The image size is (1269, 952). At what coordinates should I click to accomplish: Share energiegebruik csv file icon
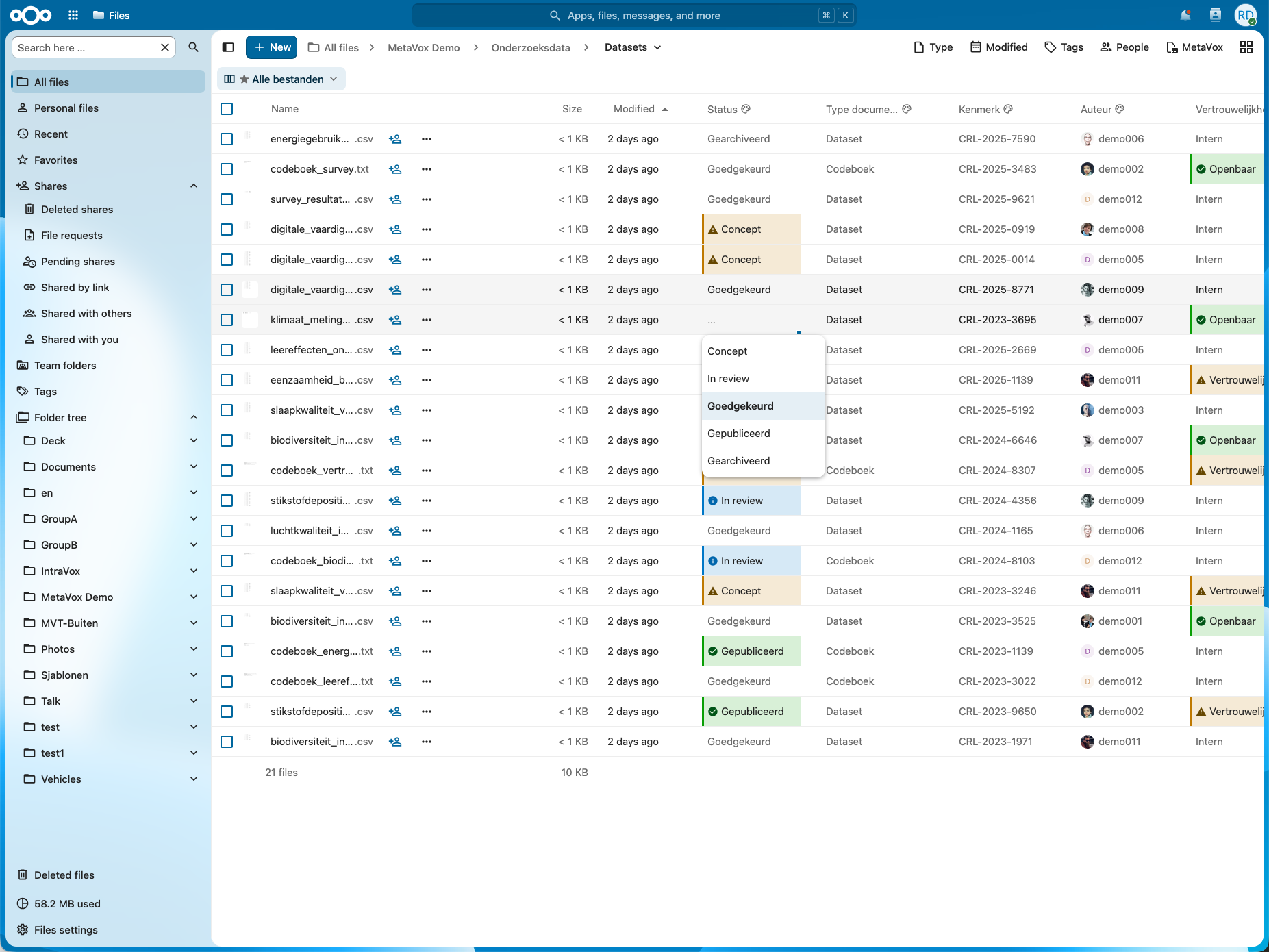tap(395, 139)
